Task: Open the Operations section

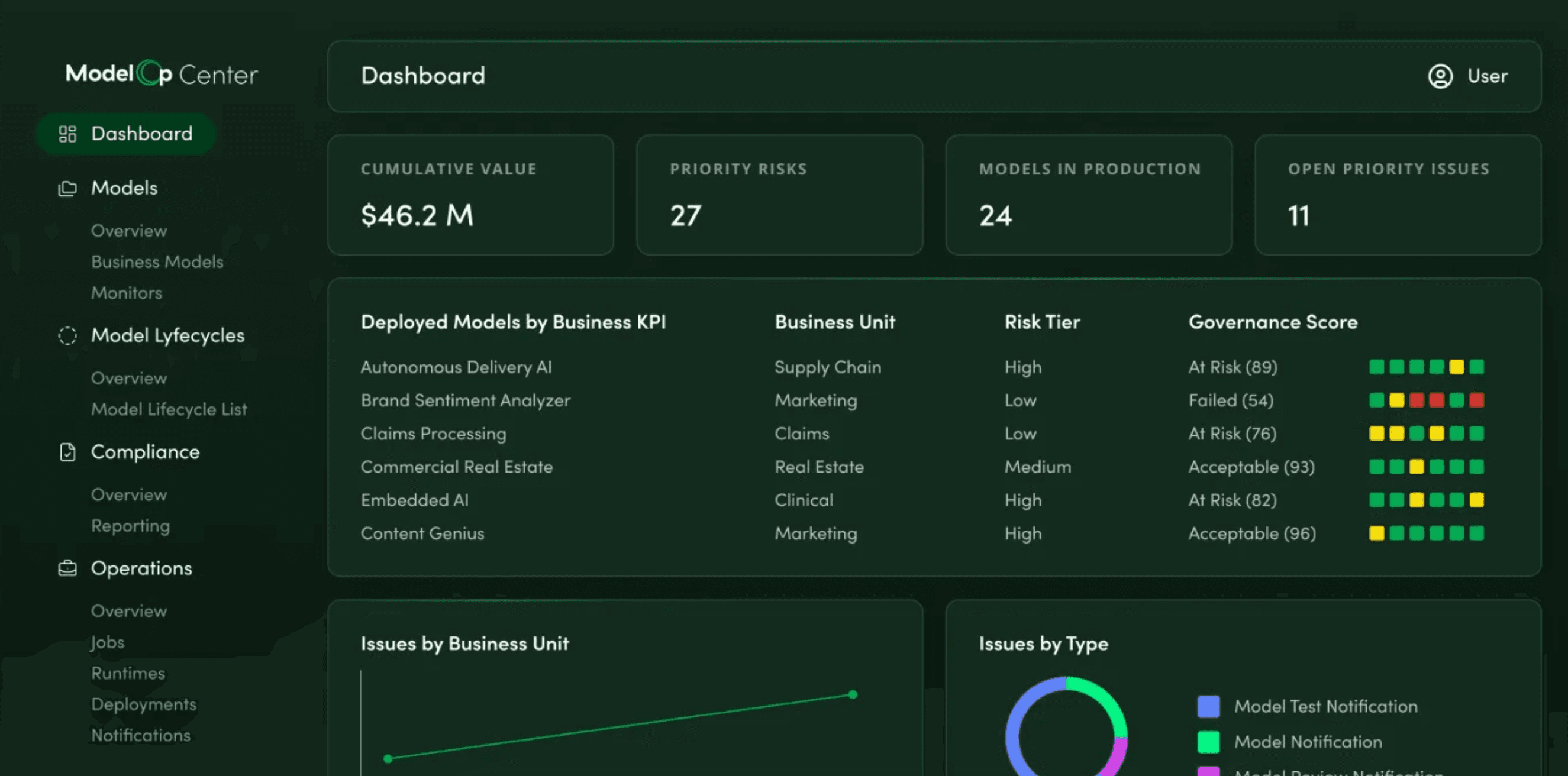Action: click(x=142, y=568)
